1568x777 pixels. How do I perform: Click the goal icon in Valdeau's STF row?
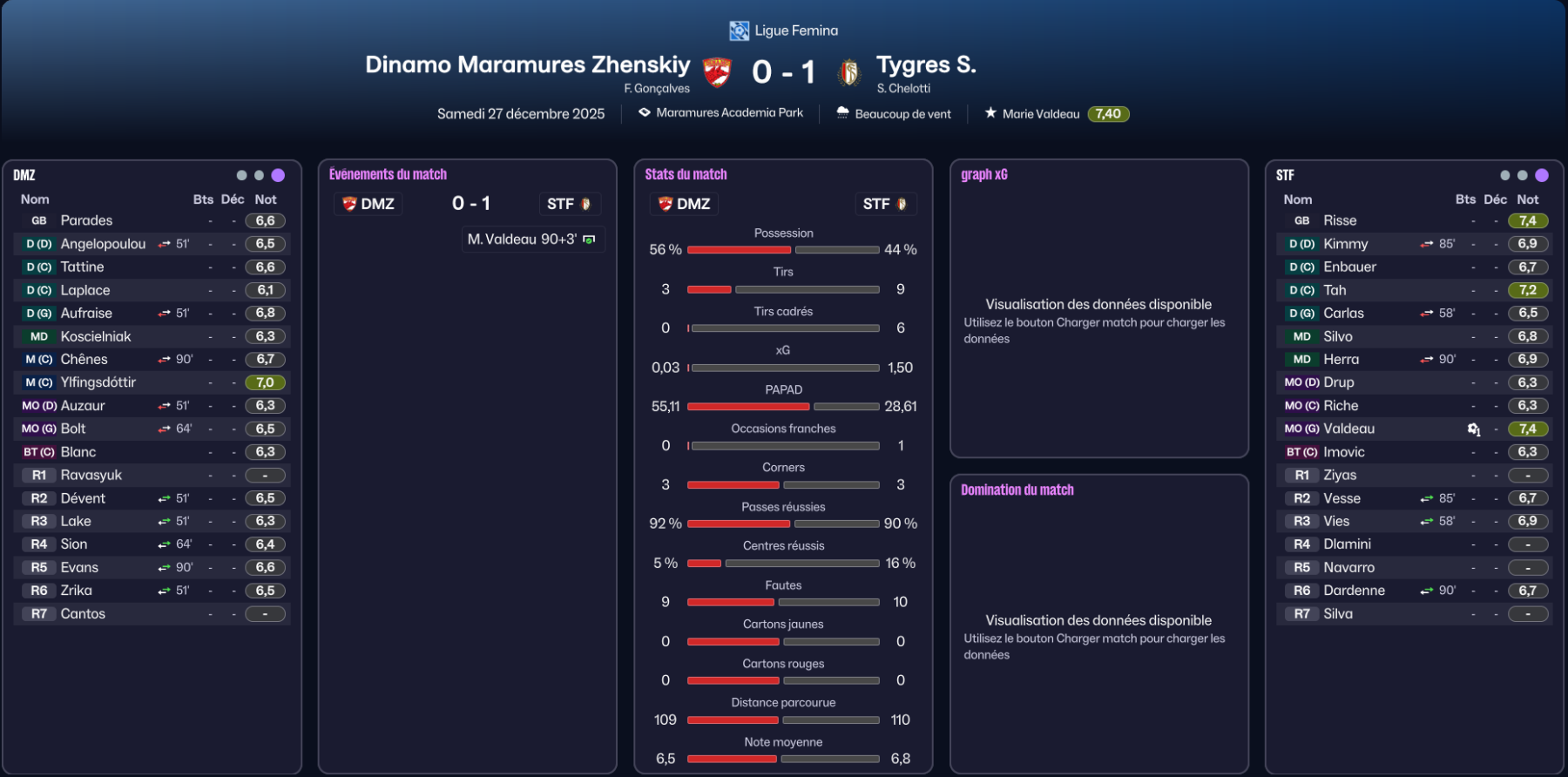click(1473, 429)
